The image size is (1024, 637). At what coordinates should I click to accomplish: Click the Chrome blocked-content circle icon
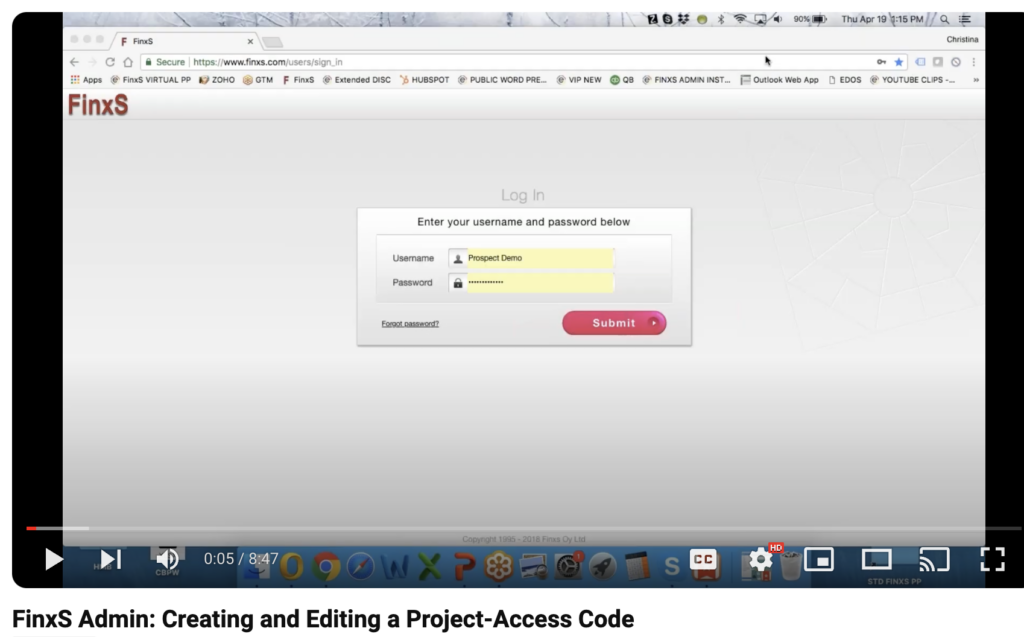(x=956, y=62)
